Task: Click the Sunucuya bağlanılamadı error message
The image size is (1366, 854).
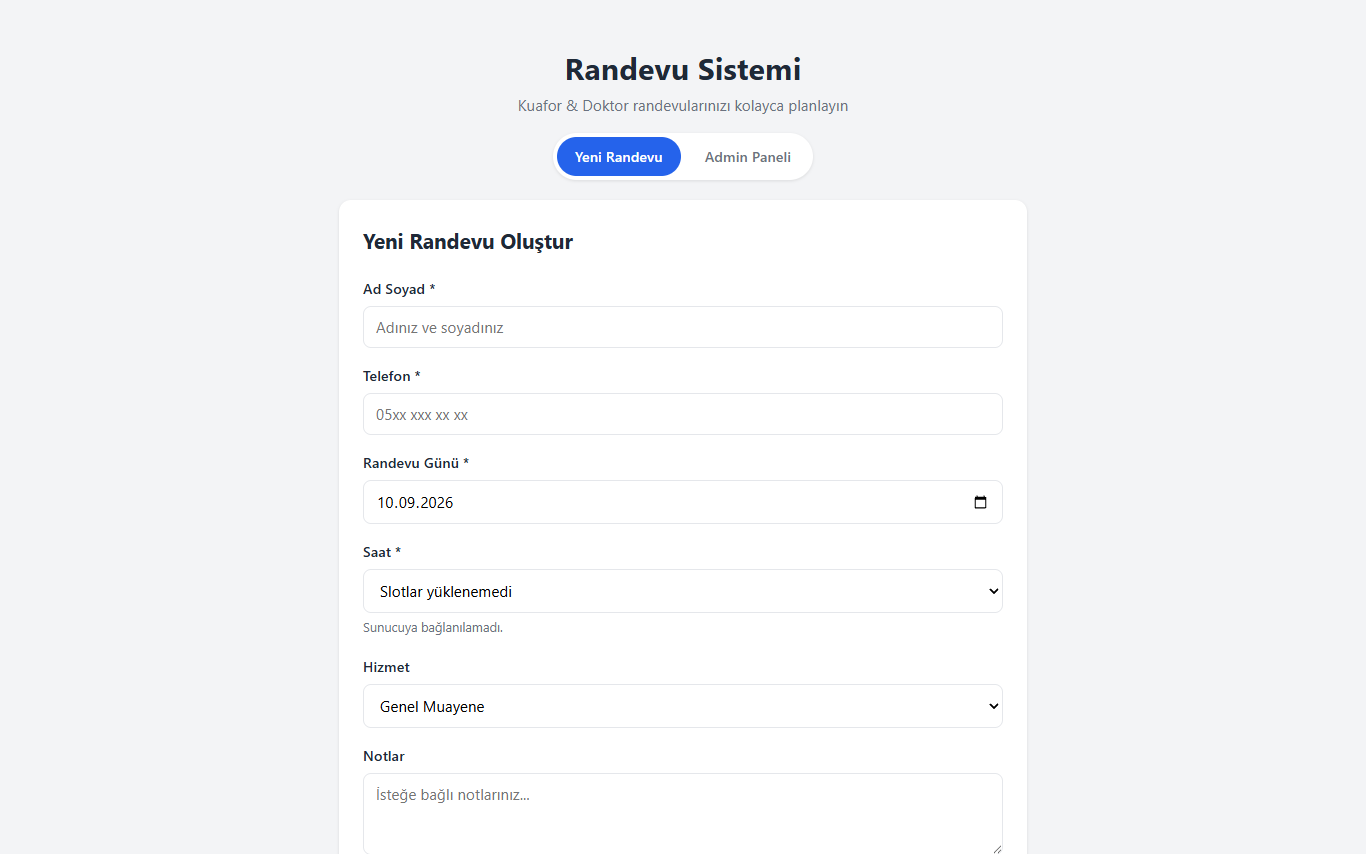Action: point(433,628)
